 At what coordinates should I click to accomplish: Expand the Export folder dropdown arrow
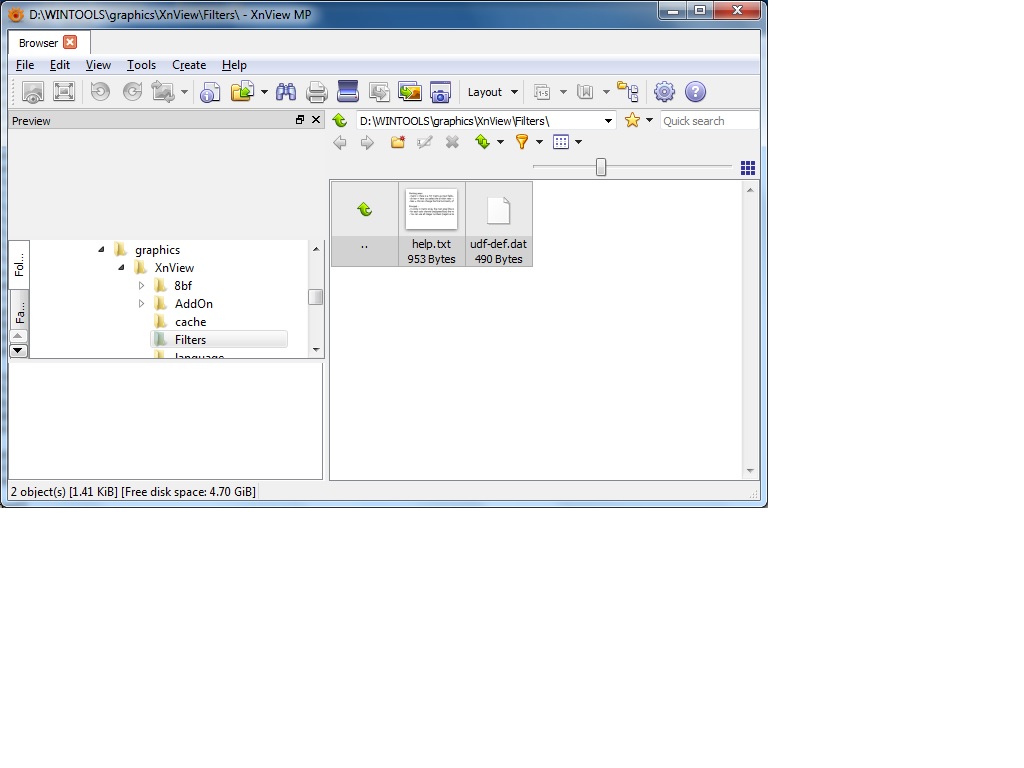(264, 92)
